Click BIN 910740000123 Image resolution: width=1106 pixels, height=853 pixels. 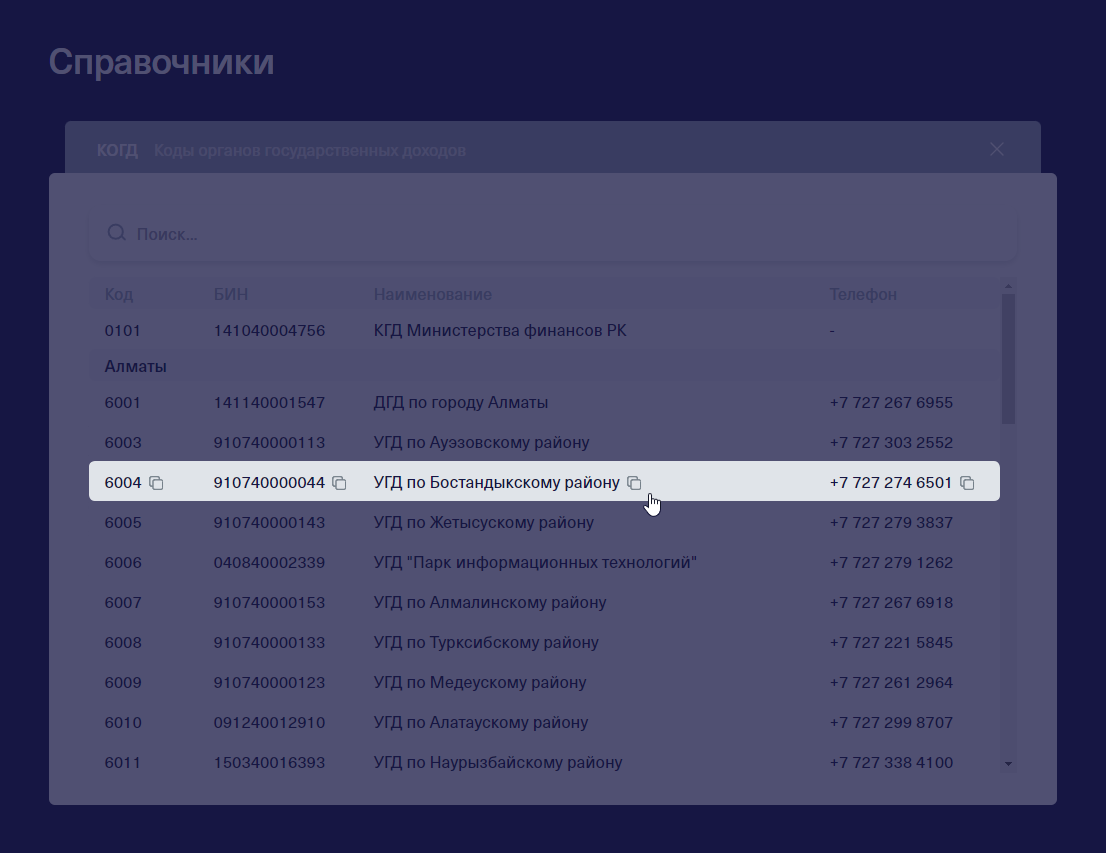click(269, 683)
